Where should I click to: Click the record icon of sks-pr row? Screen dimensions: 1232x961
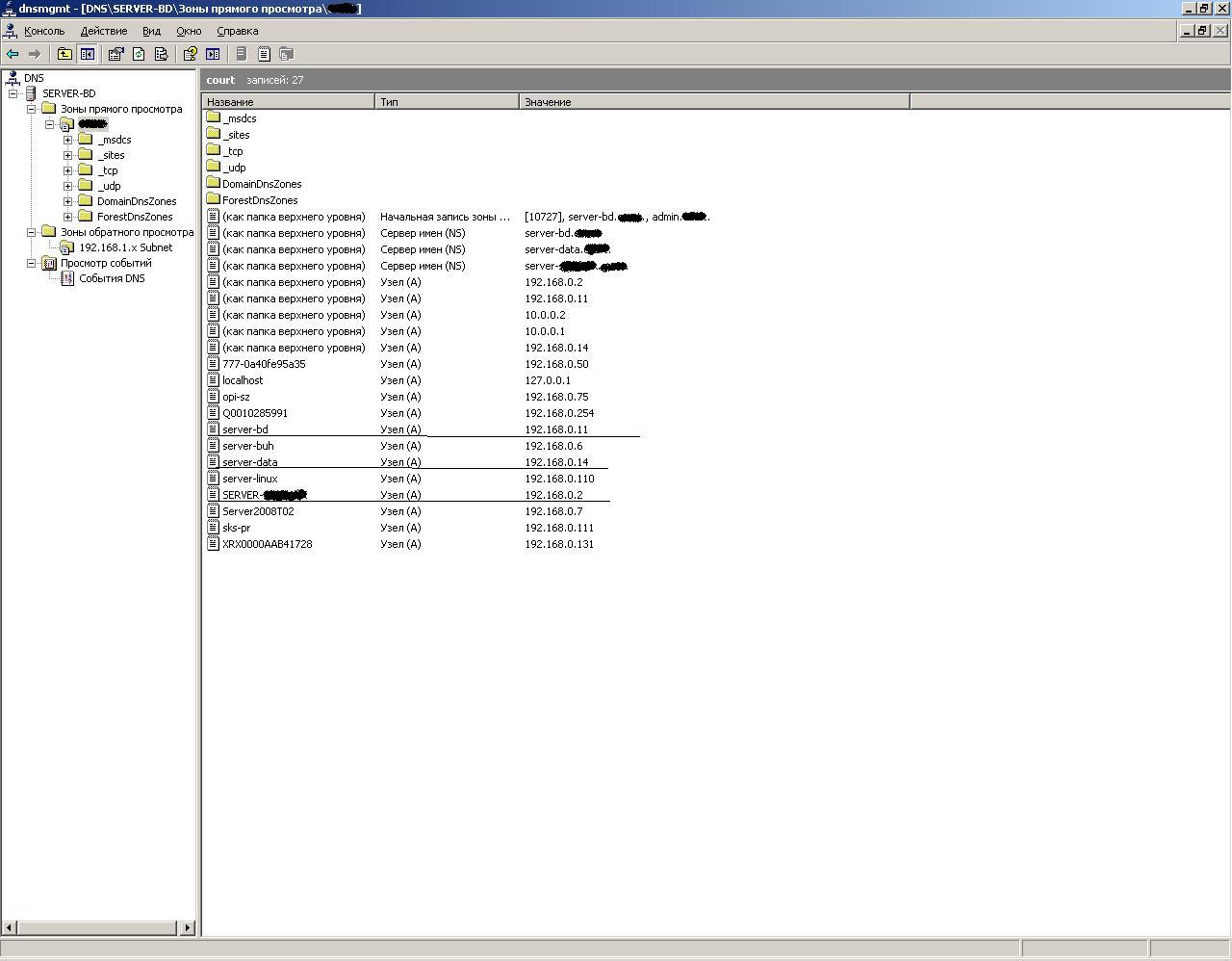(x=214, y=527)
